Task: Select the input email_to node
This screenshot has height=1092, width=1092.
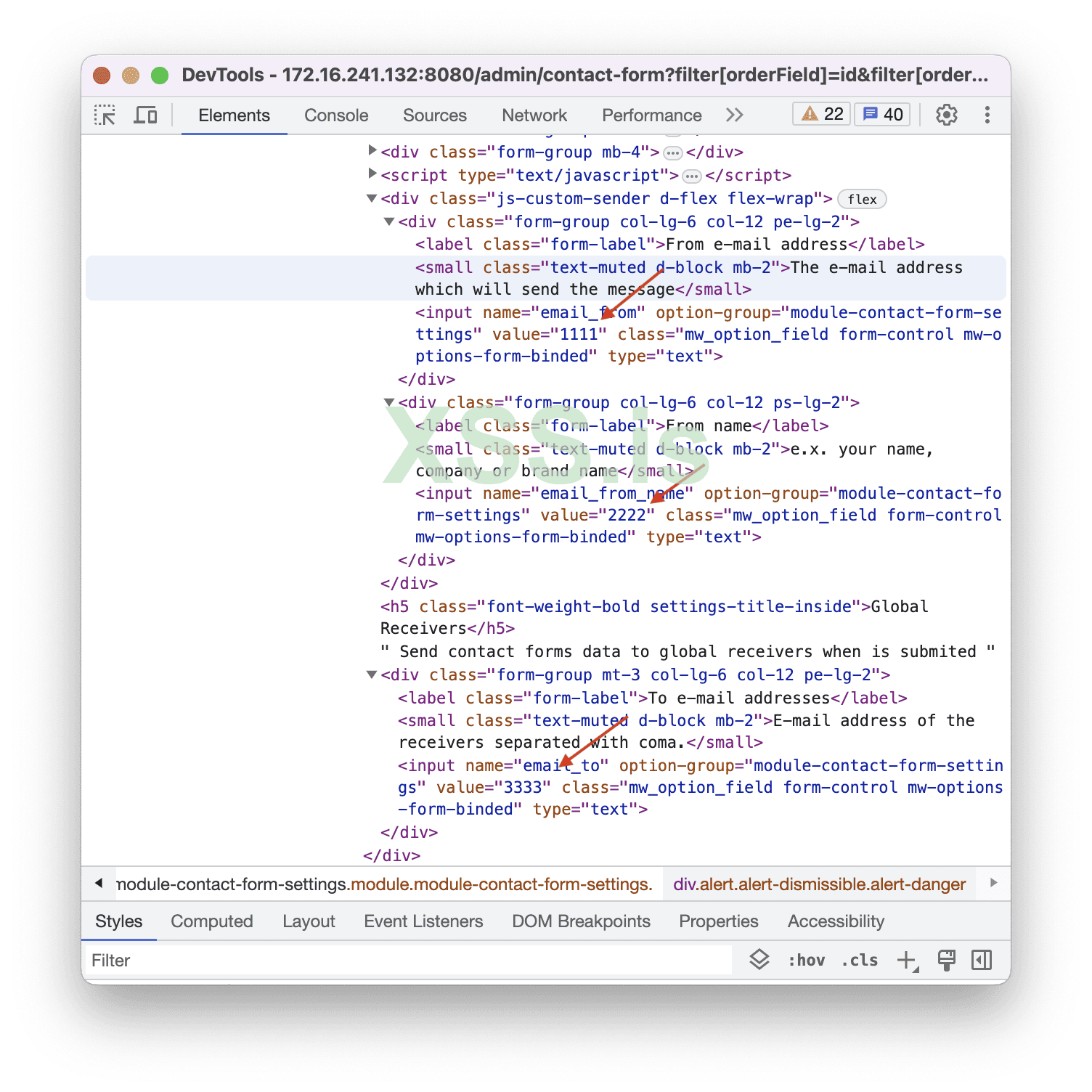Action: pos(701,787)
